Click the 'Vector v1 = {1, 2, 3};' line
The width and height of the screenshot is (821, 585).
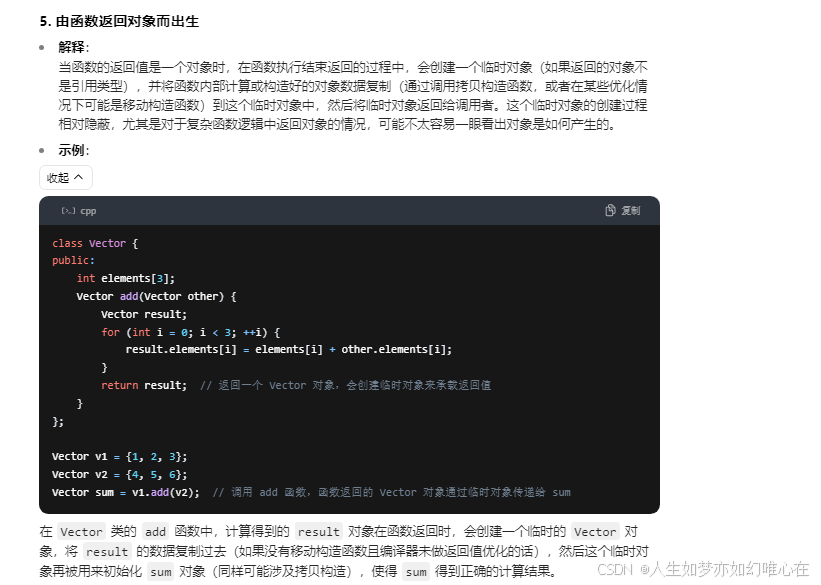point(119,457)
